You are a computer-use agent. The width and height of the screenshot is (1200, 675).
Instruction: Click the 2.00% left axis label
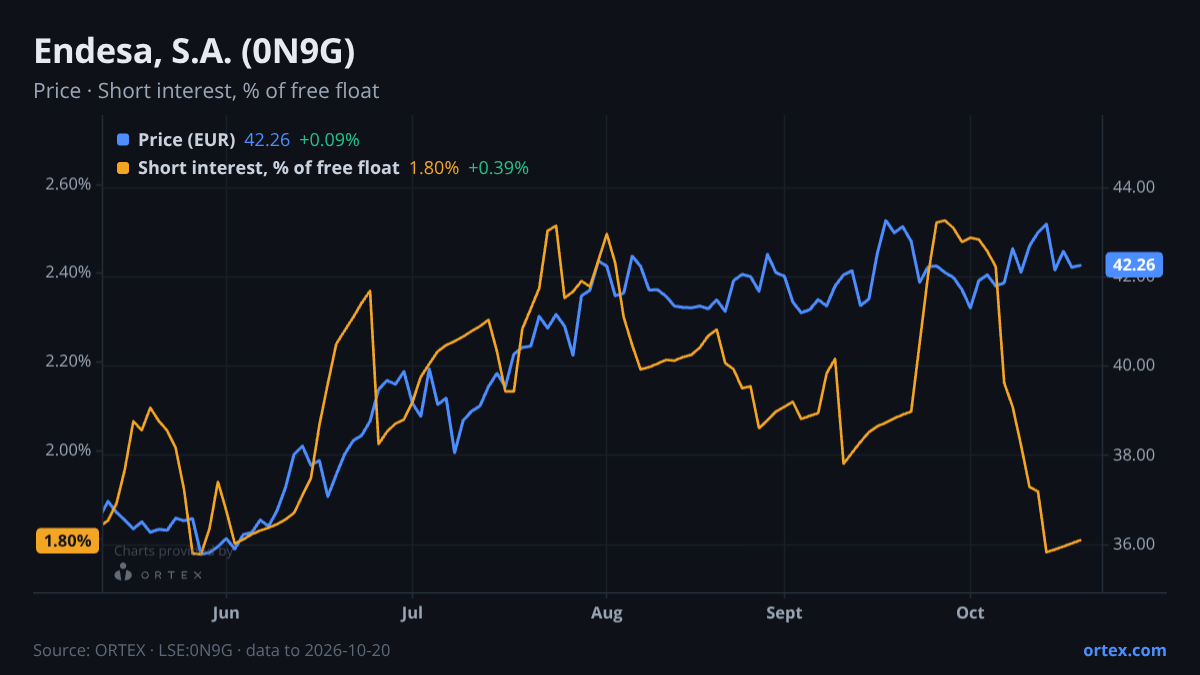pyautogui.click(x=68, y=451)
